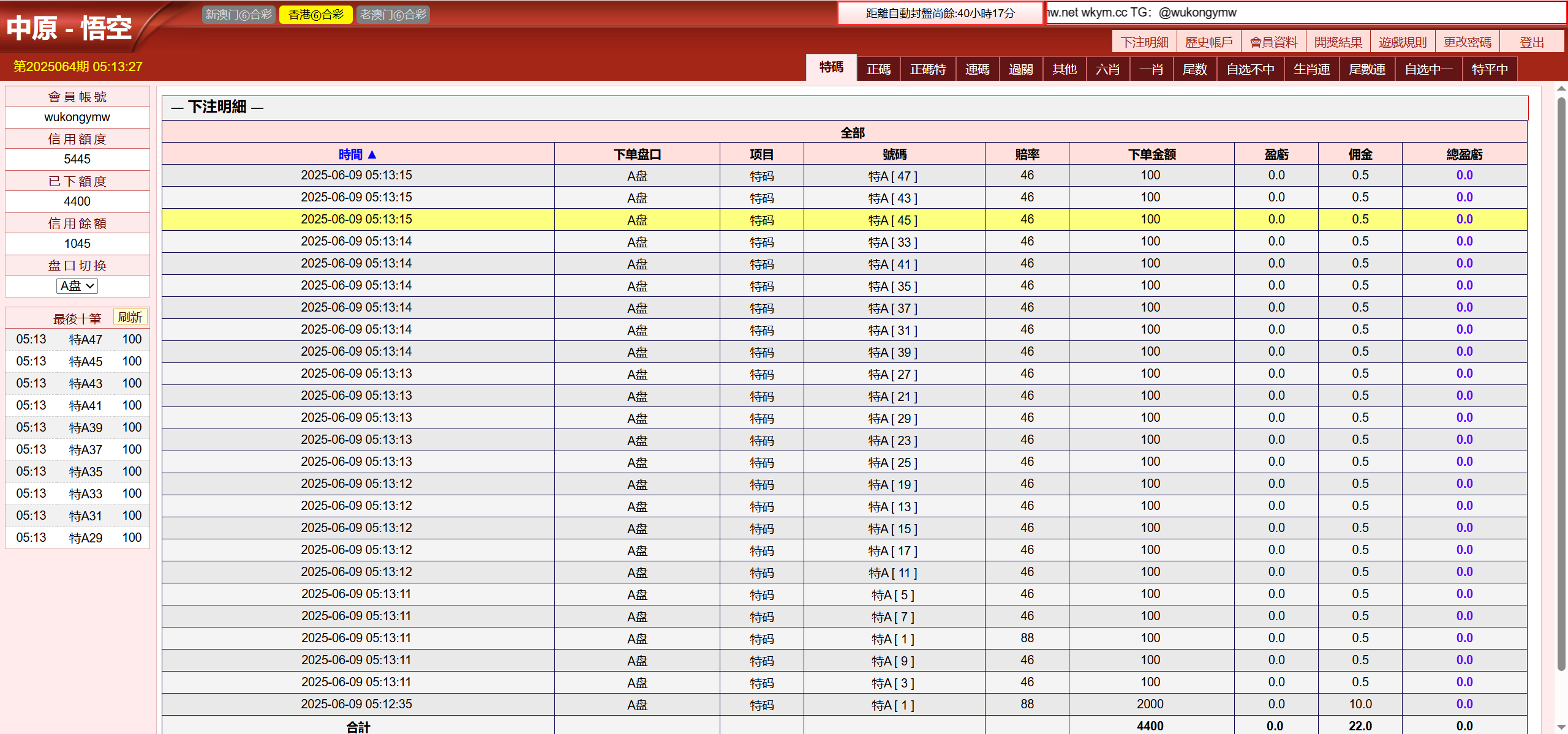The height and width of the screenshot is (734, 1568).
Task: Open 更改密碼 page
Action: tap(1468, 42)
